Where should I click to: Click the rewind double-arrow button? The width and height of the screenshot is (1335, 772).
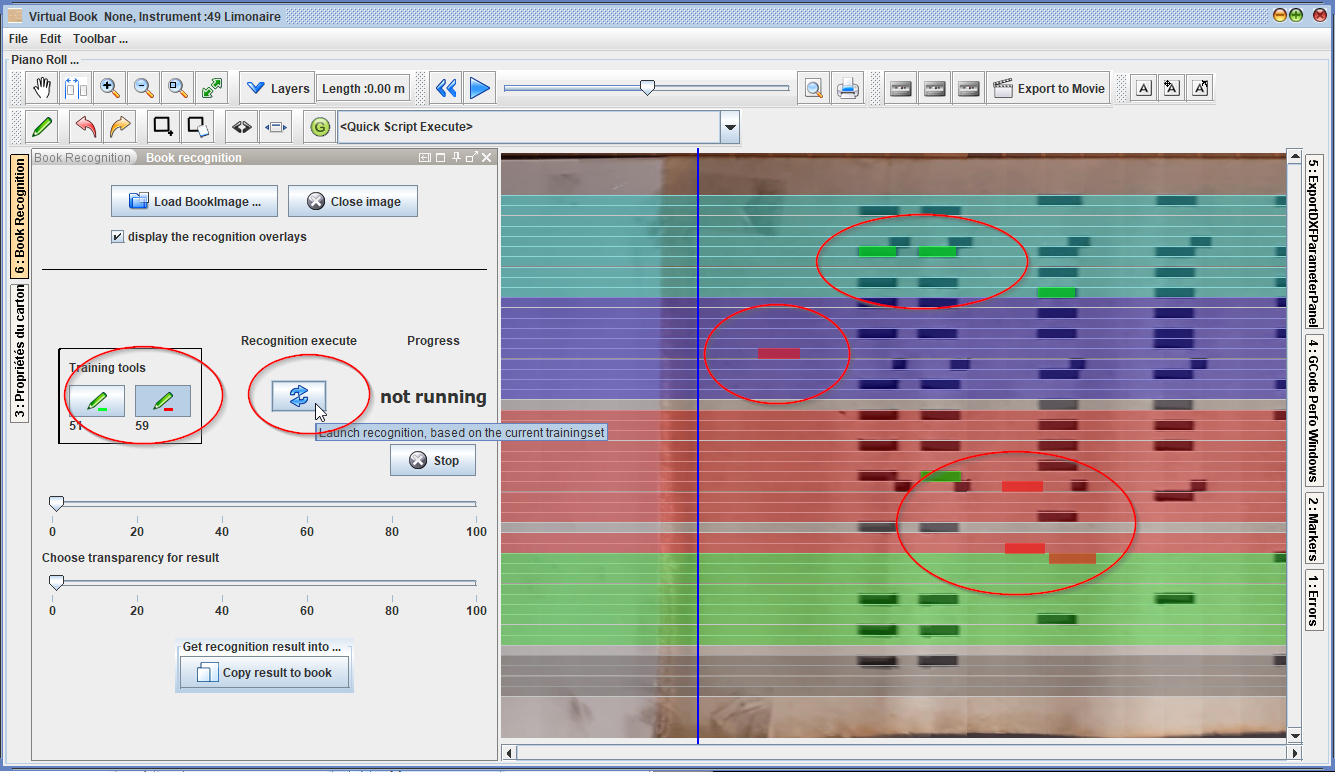446,88
